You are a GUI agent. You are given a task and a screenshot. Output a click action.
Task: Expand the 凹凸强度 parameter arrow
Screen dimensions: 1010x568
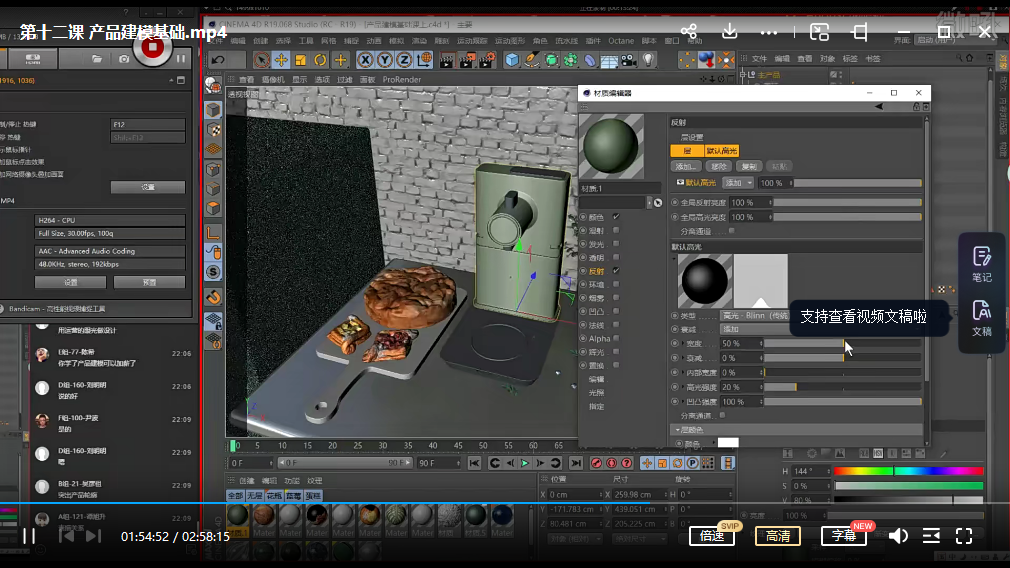683,402
